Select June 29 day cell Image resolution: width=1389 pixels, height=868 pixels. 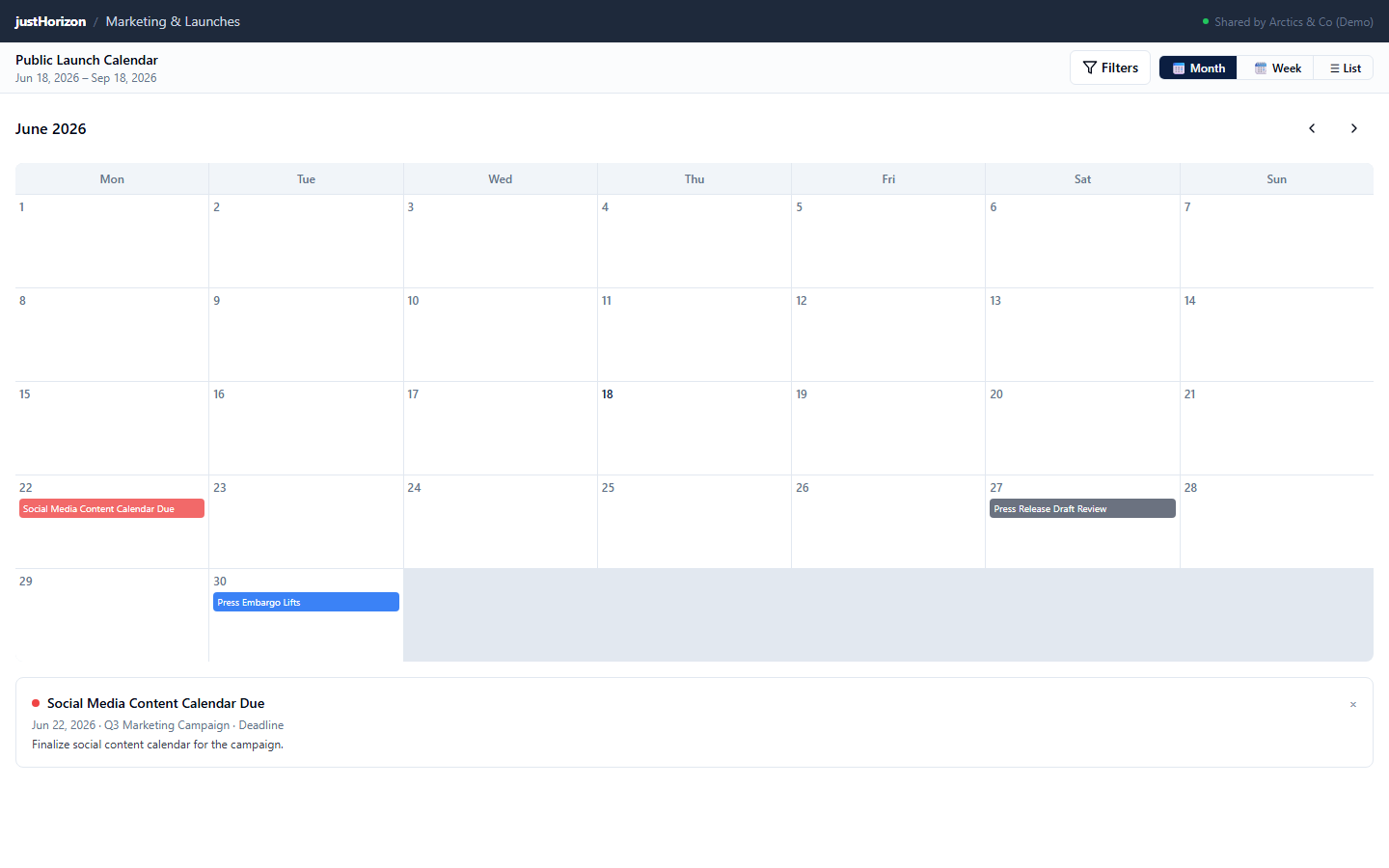point(112,615)
